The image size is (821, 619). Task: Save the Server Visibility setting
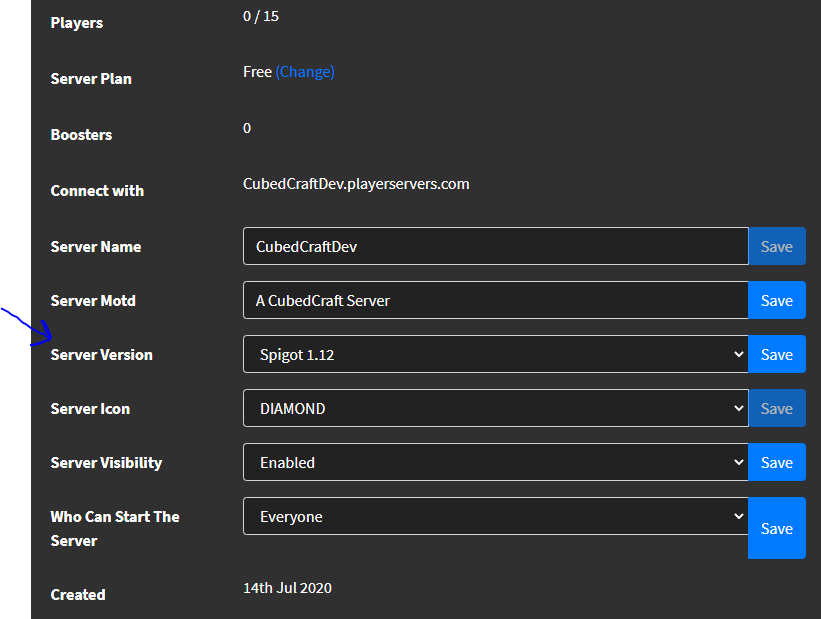click(x=777, y=462)
